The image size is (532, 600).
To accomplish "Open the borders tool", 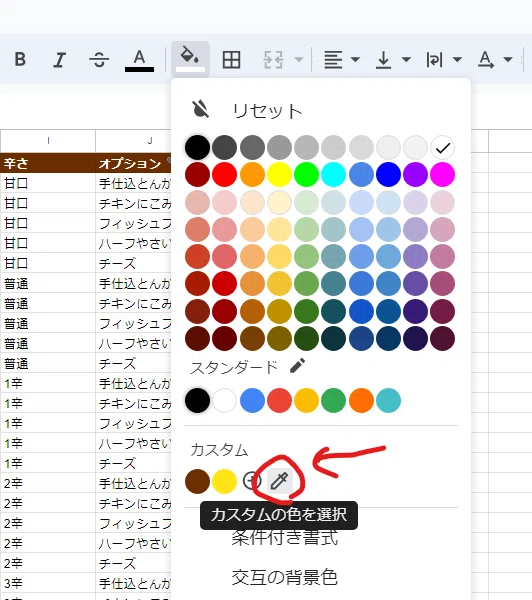I will pyautogui.click(x=232, y=60).
